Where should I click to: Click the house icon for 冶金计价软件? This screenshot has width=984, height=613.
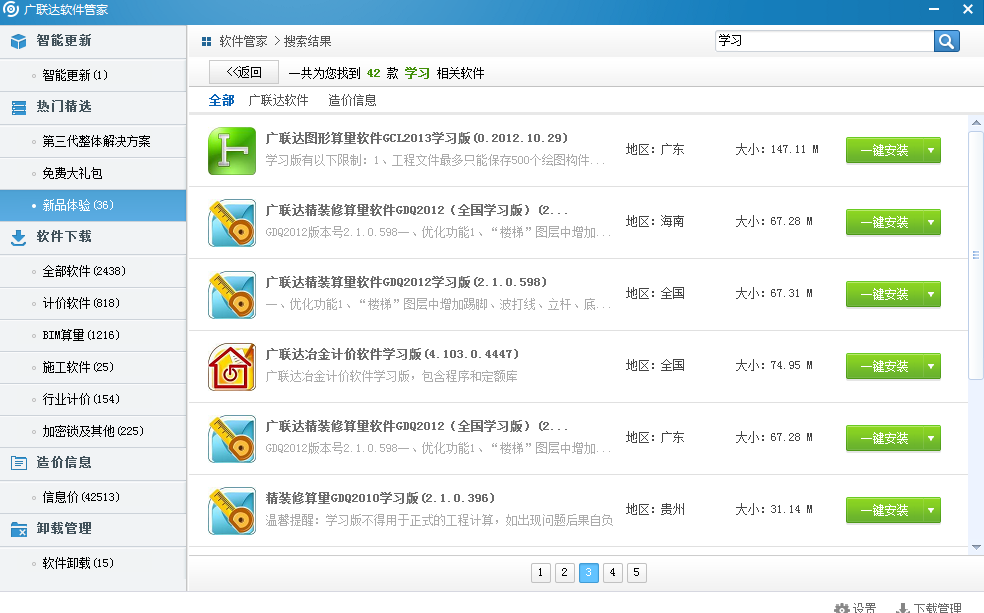point(232,367)
